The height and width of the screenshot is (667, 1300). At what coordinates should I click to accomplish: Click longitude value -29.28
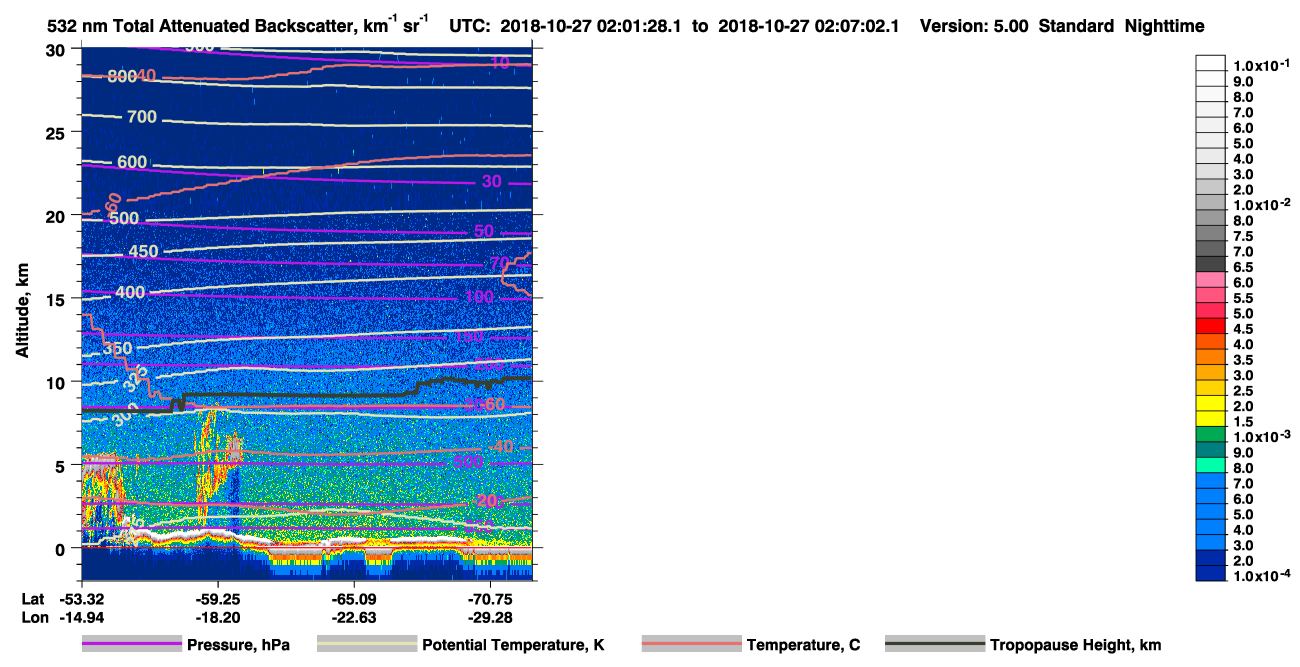(490, 618)
